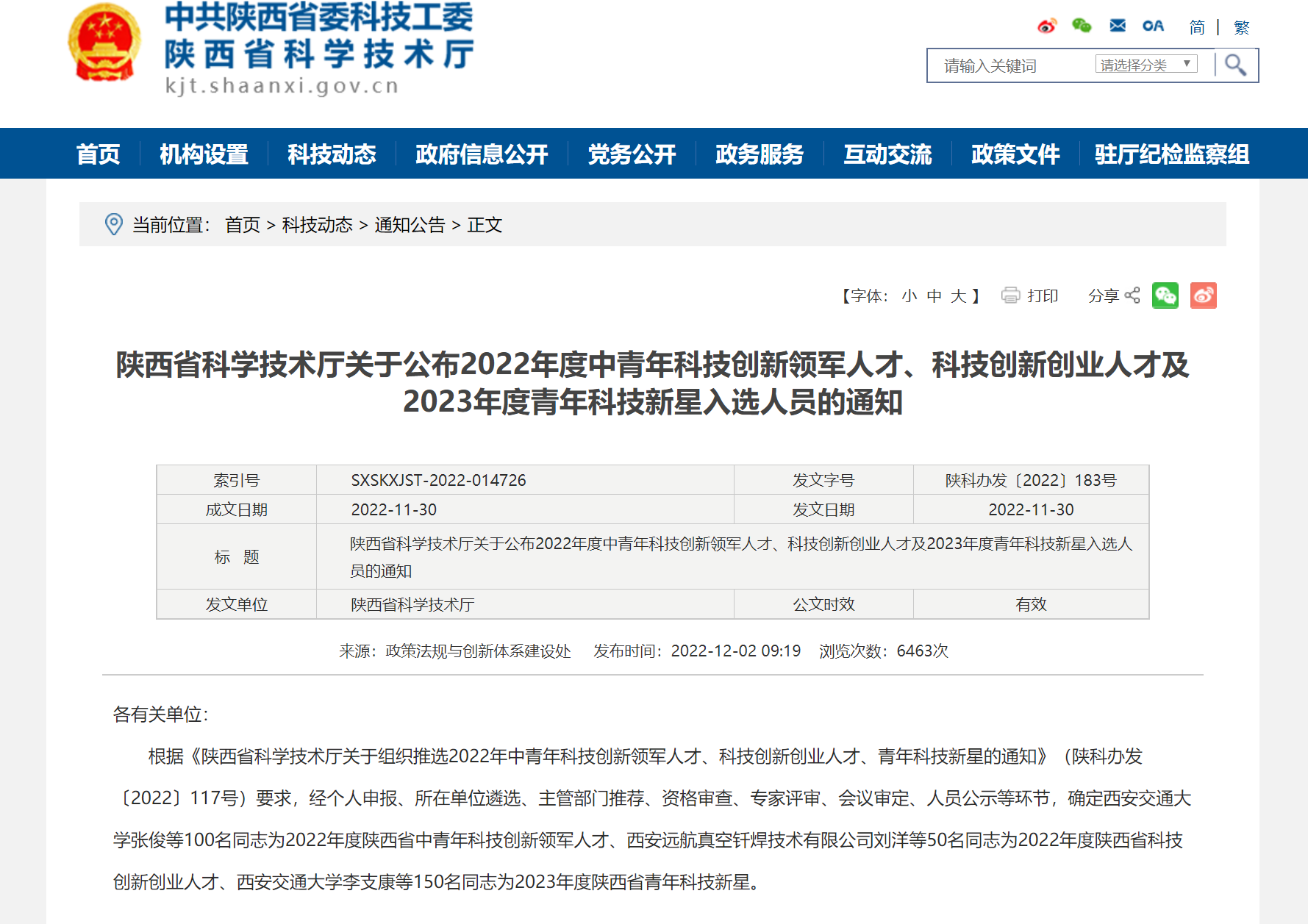Open the 政务服务 nav menu
The width and height of the screenshot is (1308, 924).
point(760,154)
